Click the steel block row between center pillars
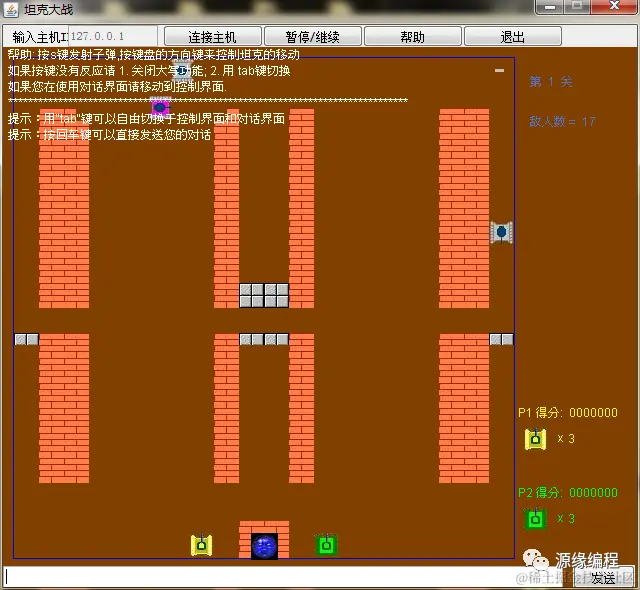The height and width of the screenshot is (590, 640). (x=264, y=339)
